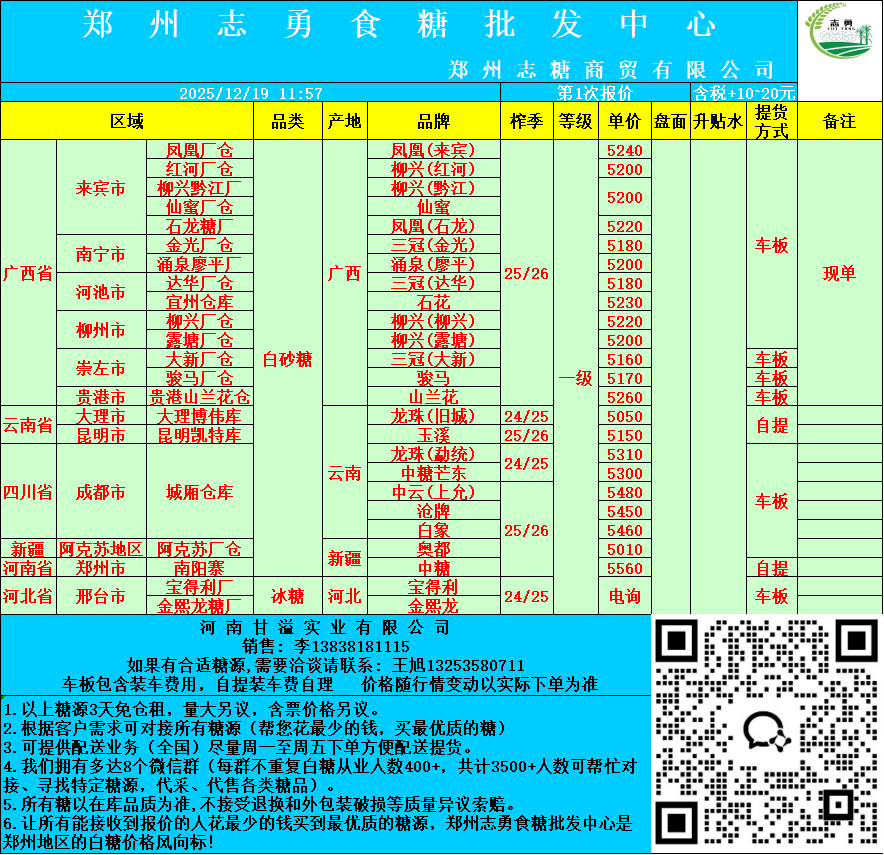884x855 pixels.
Task: Click the 志勇 company logo
Action: pyautogui.click(x=840, y=41)
